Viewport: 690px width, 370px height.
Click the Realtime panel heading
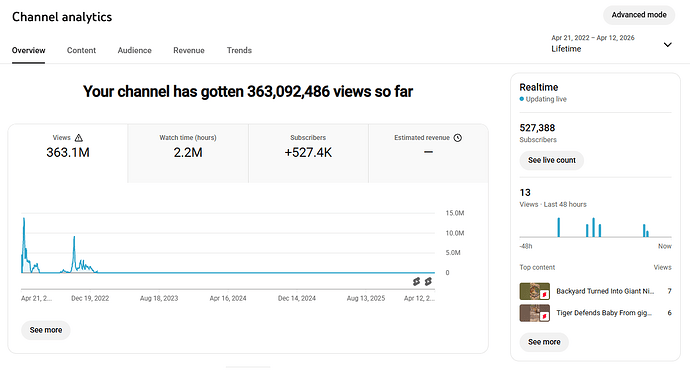tap(539, 87)
